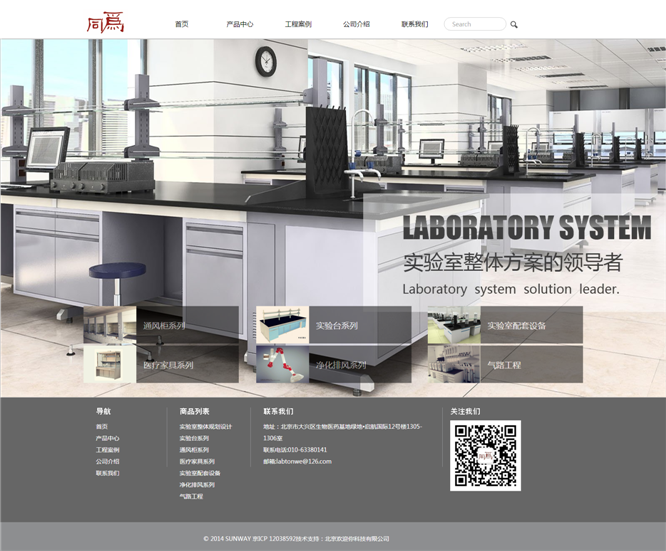Screen dimensions: 666x551
Task: Open 工程案例 in top navigation bar
Action: tap(298, 24)
